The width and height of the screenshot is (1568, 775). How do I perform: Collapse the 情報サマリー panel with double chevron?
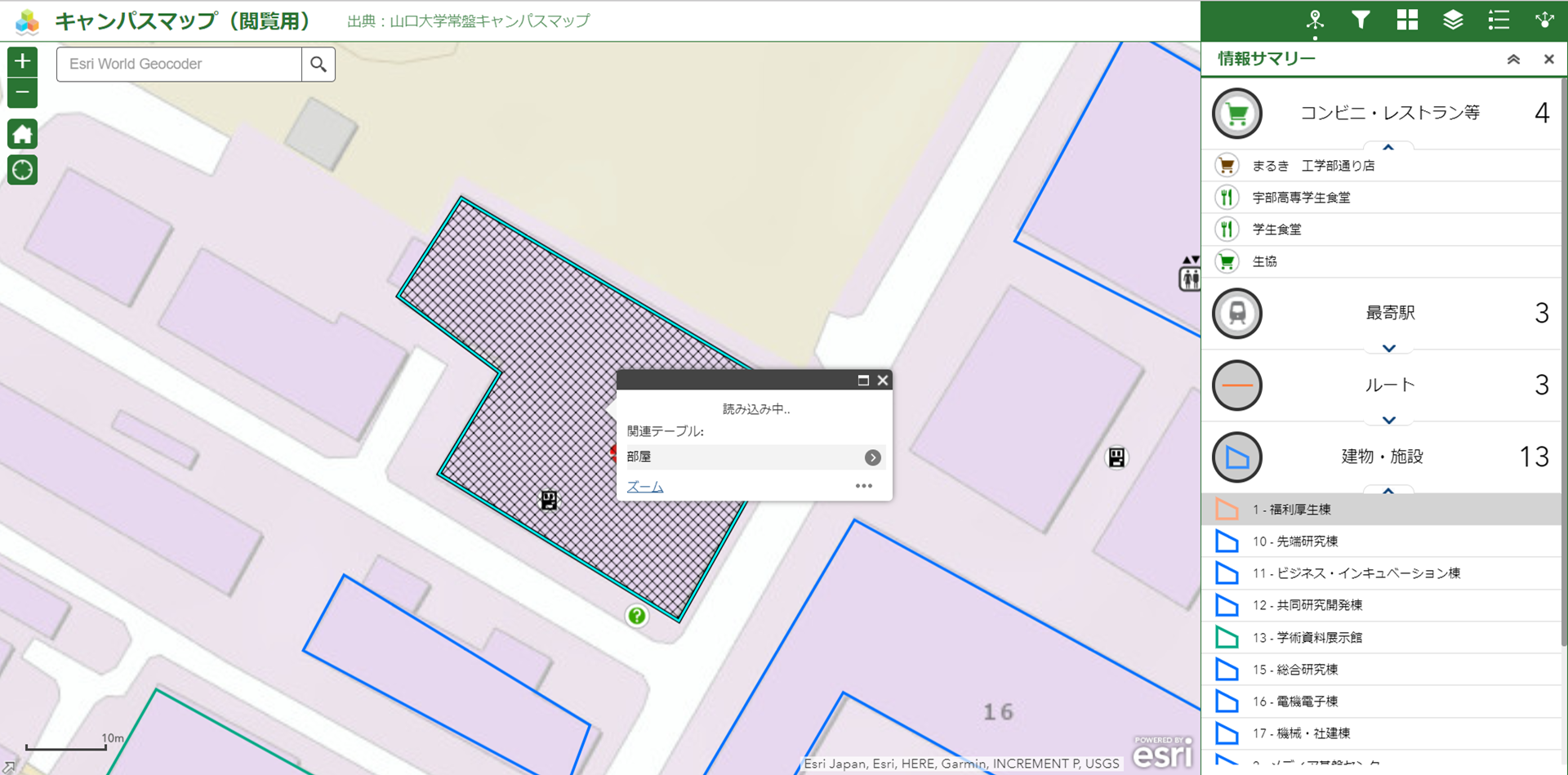(1513, 59)
